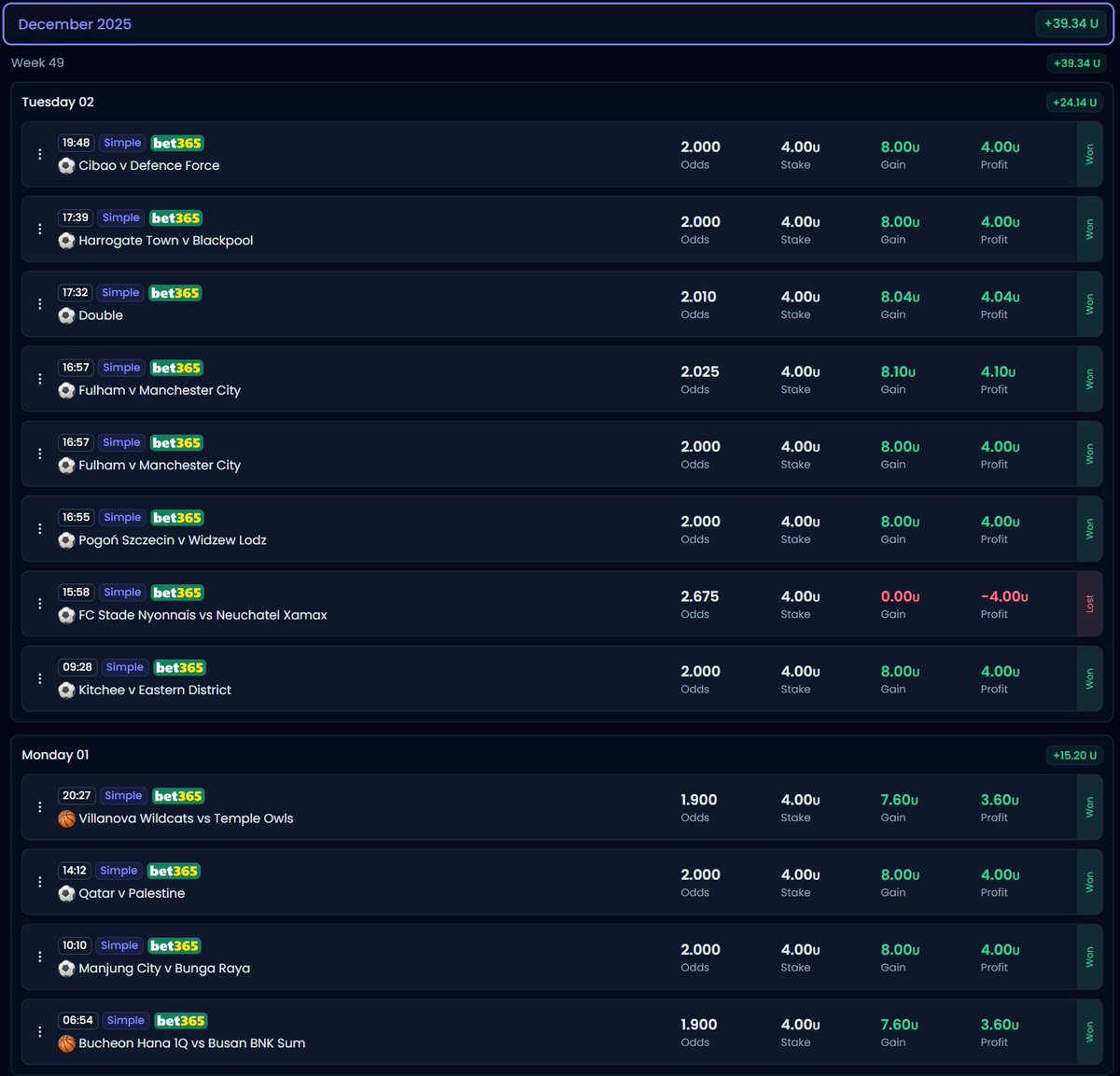Screen dimensions: 1120x1076
Task: Open the options menu for the Double bet
Action: (39, 303)
